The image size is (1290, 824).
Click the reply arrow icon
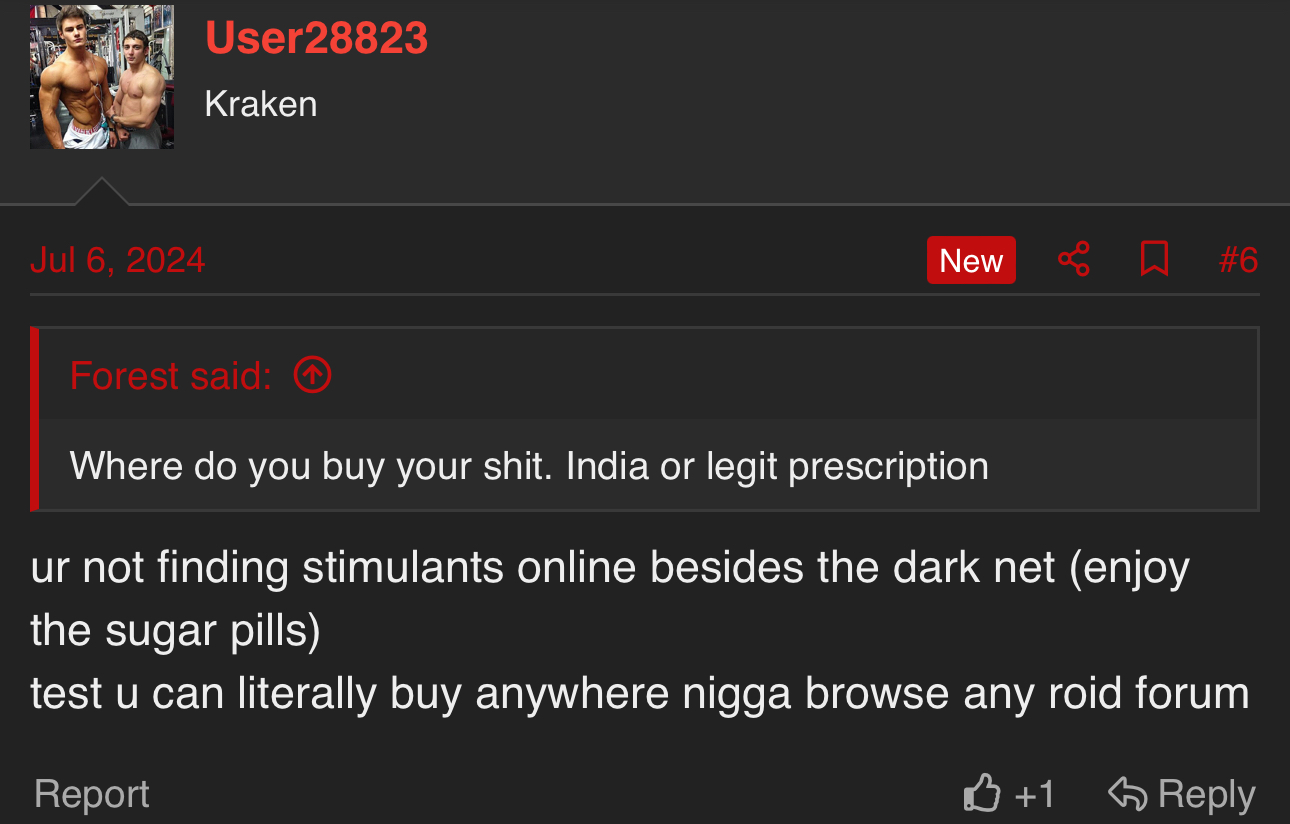pos(1128,794)
